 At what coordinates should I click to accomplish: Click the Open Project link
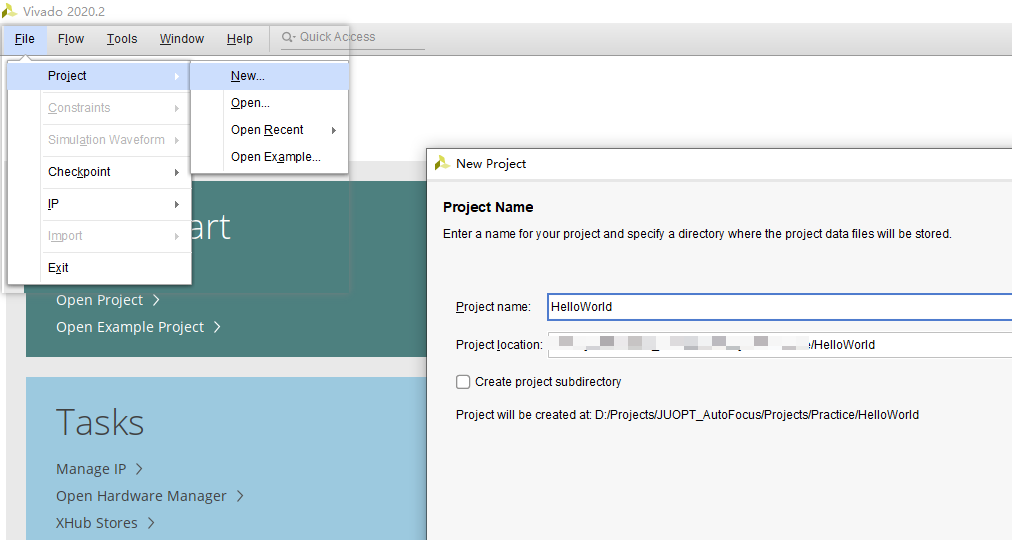(x=99, y=300)
